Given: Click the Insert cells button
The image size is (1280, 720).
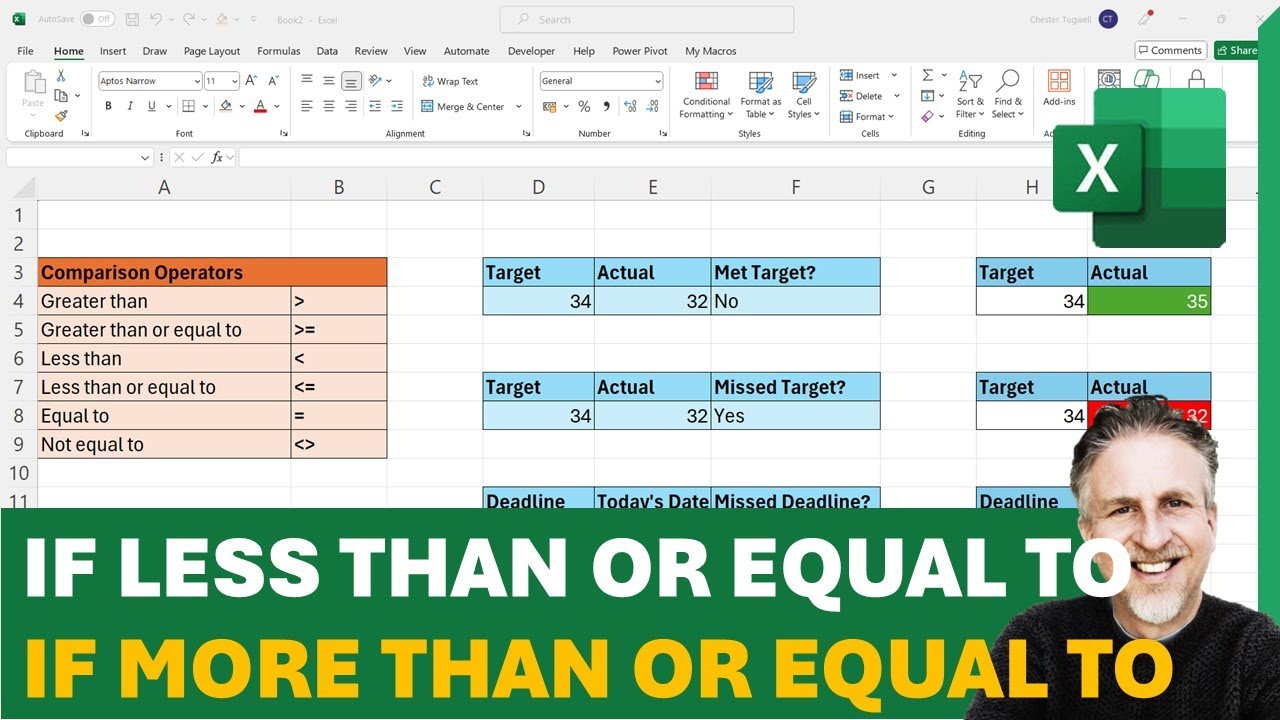Looking at the screenshot, I should 861,76.
